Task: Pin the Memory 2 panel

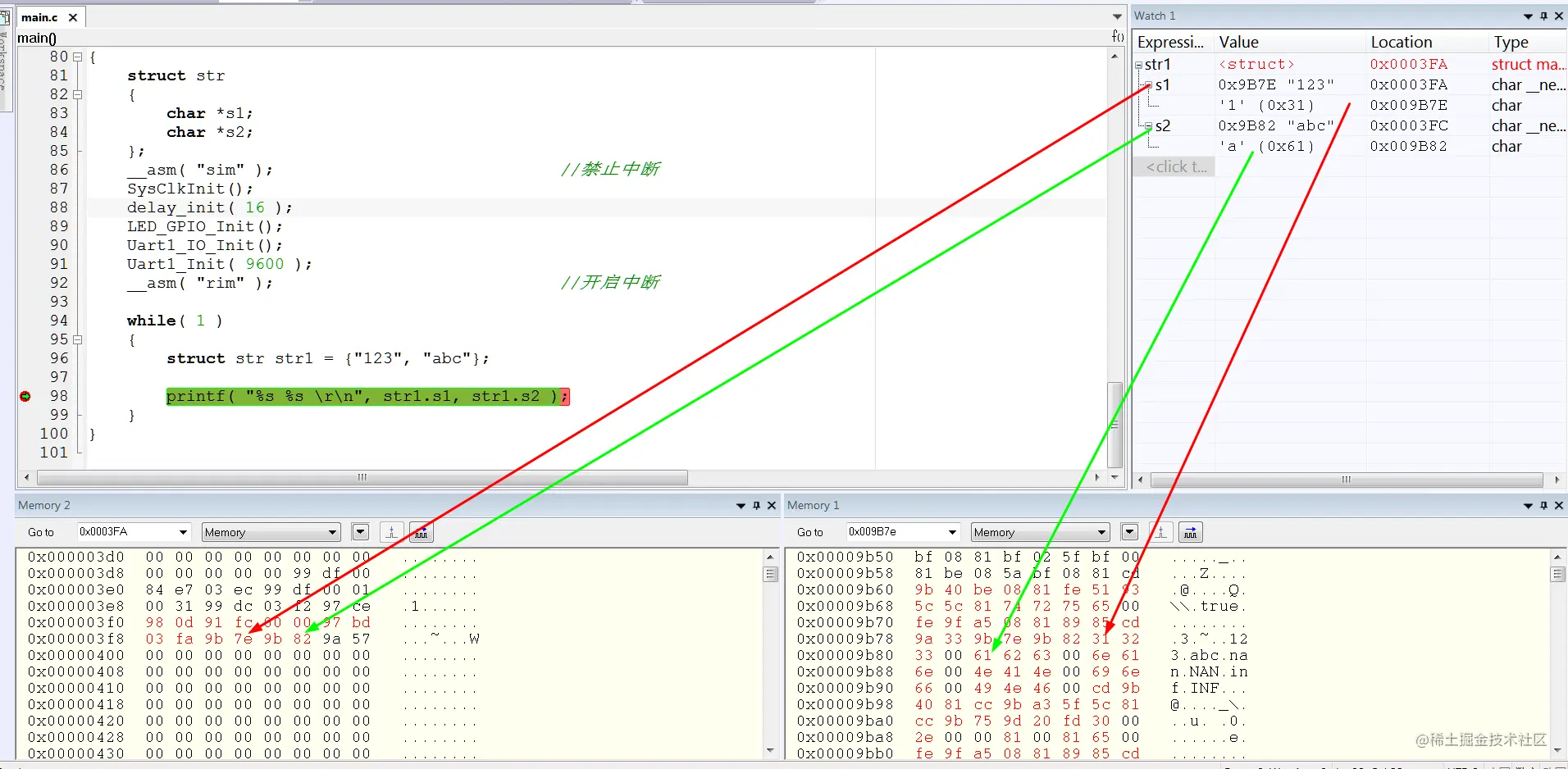Action: pyautogui.click(x=756, y=506)
